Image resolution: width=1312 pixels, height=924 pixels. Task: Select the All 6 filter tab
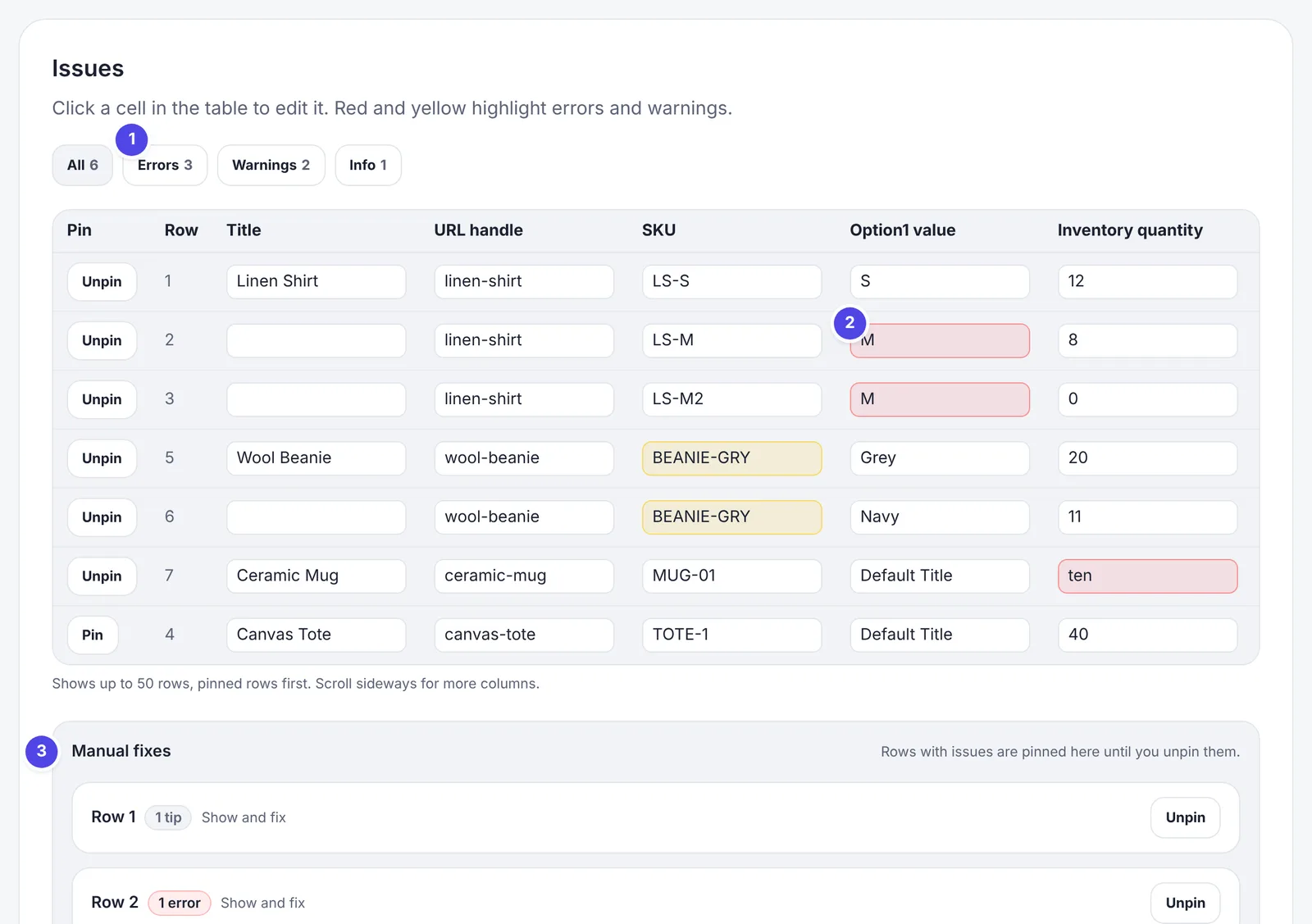click(x=82, y=165)
